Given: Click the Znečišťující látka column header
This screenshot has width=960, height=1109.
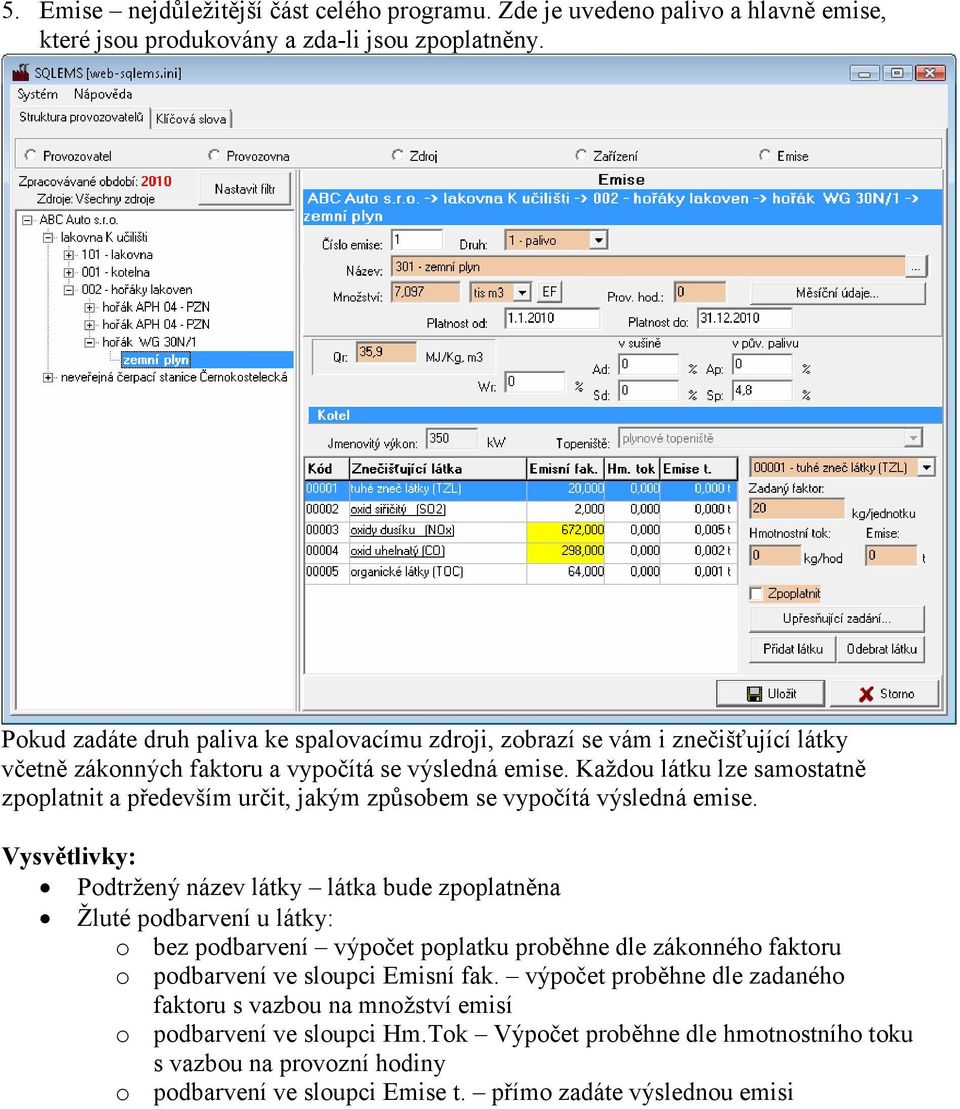Looking at the screenshot, I should pyautogui.click(x=438, y=468).
